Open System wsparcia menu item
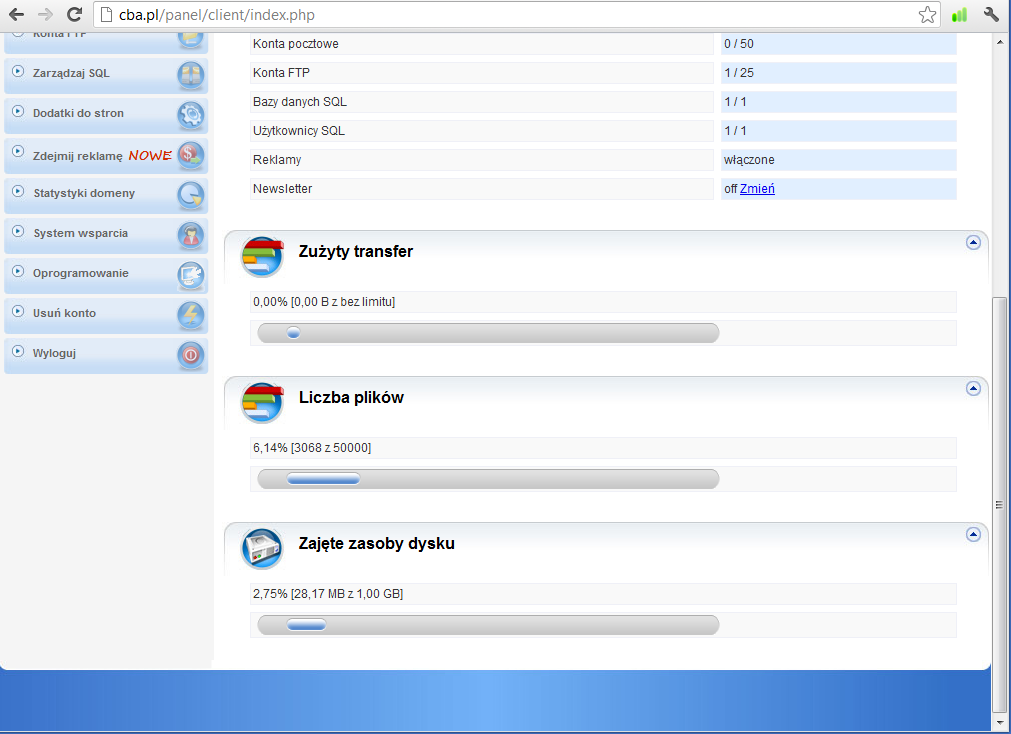This screenshot has height=734, width=1011. point(106,235)
